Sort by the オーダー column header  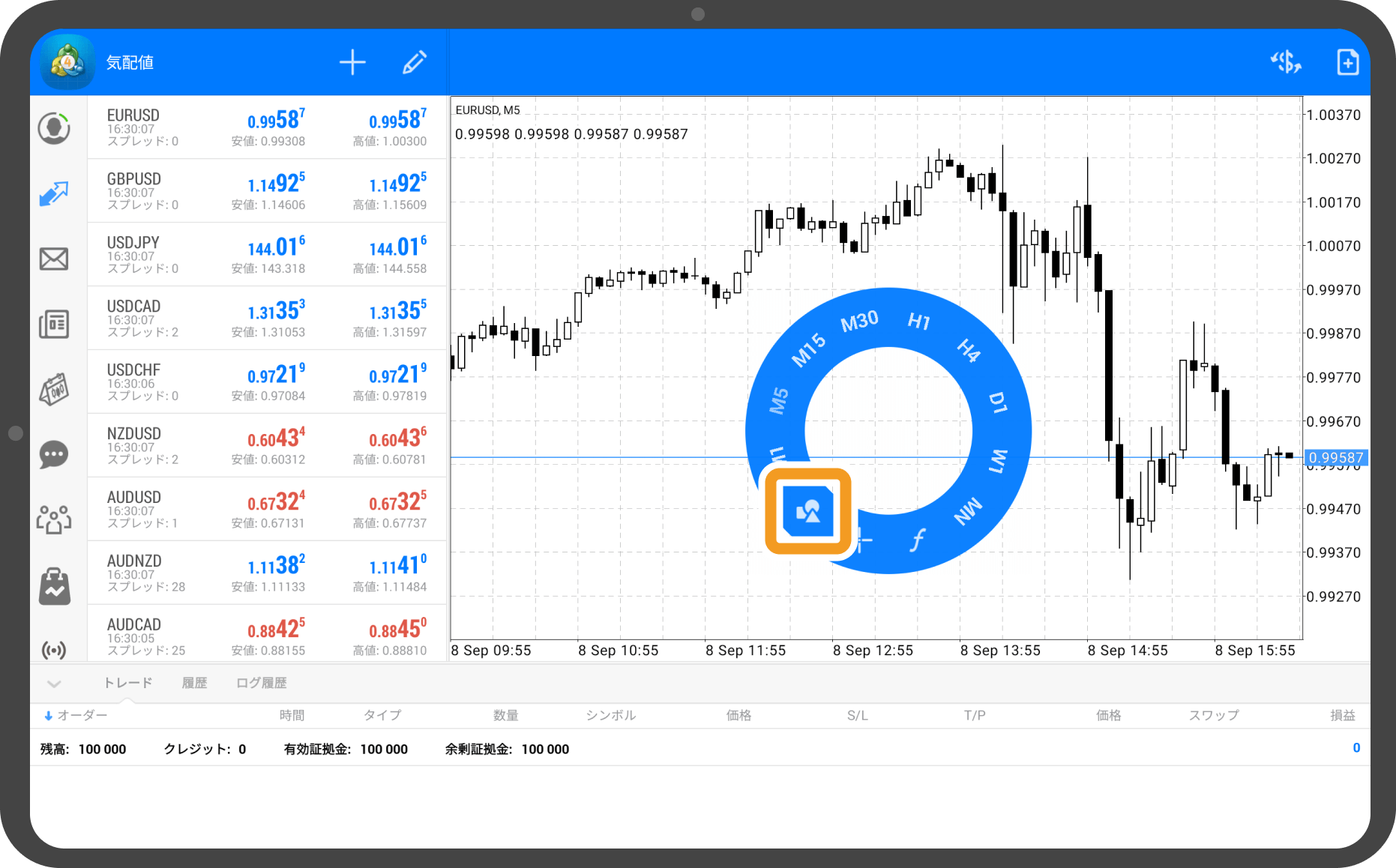(82, 715)
